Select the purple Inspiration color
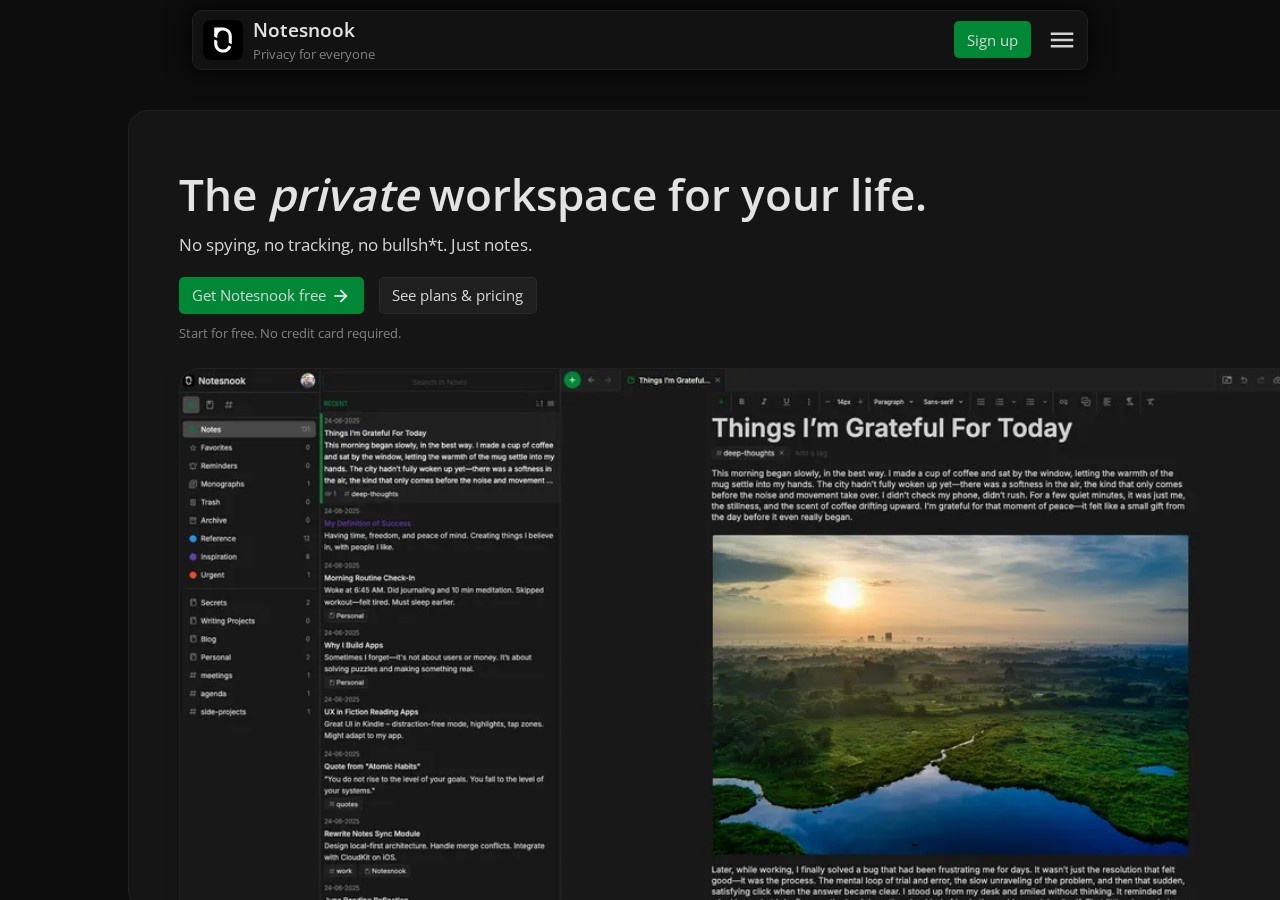This screenshot has height=900, width=1280. click(x=249, y=557)
